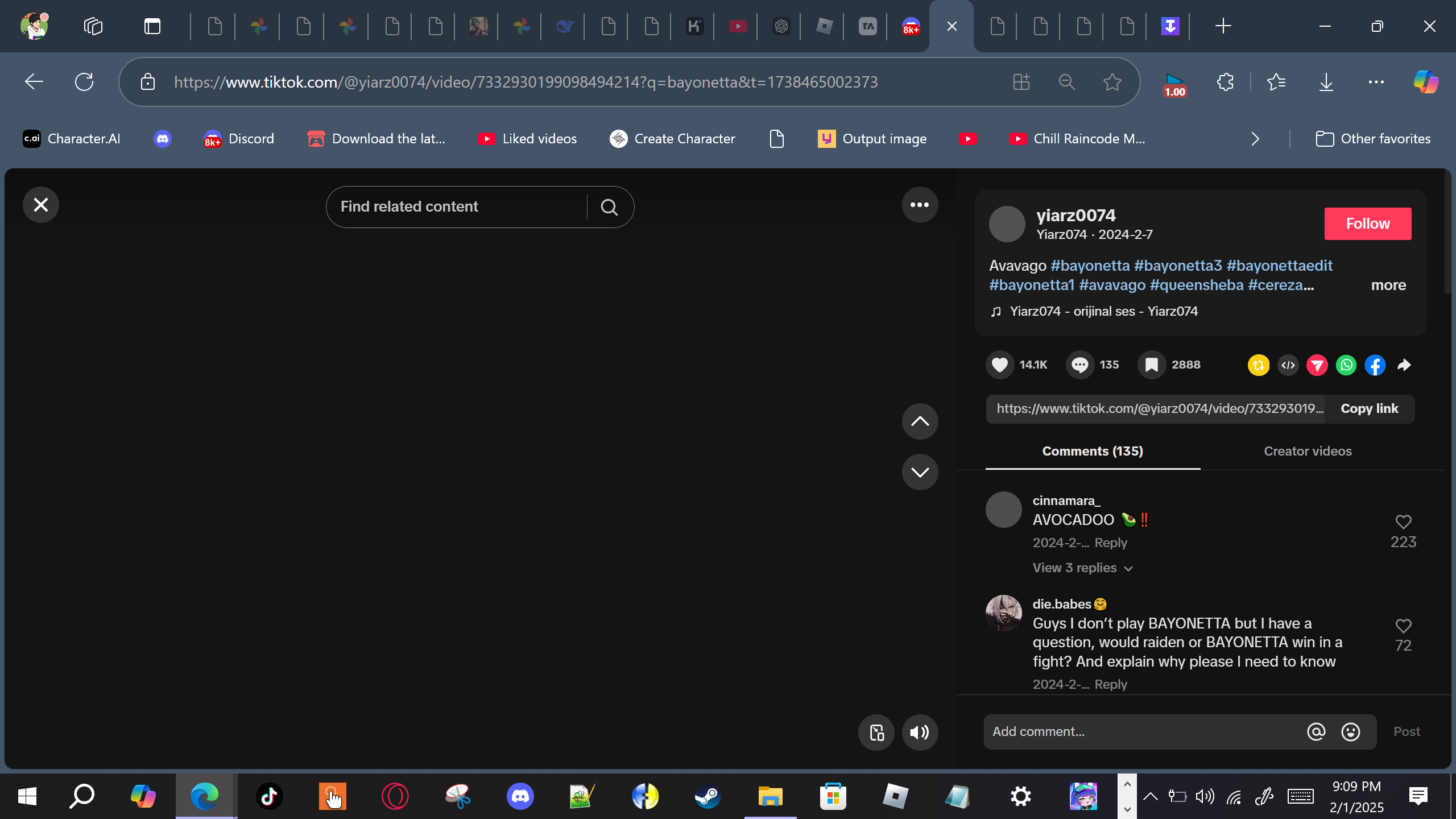
Task: Click the bookmark favorites icon
Action: pyautogui.click(x=1151, y=365)
